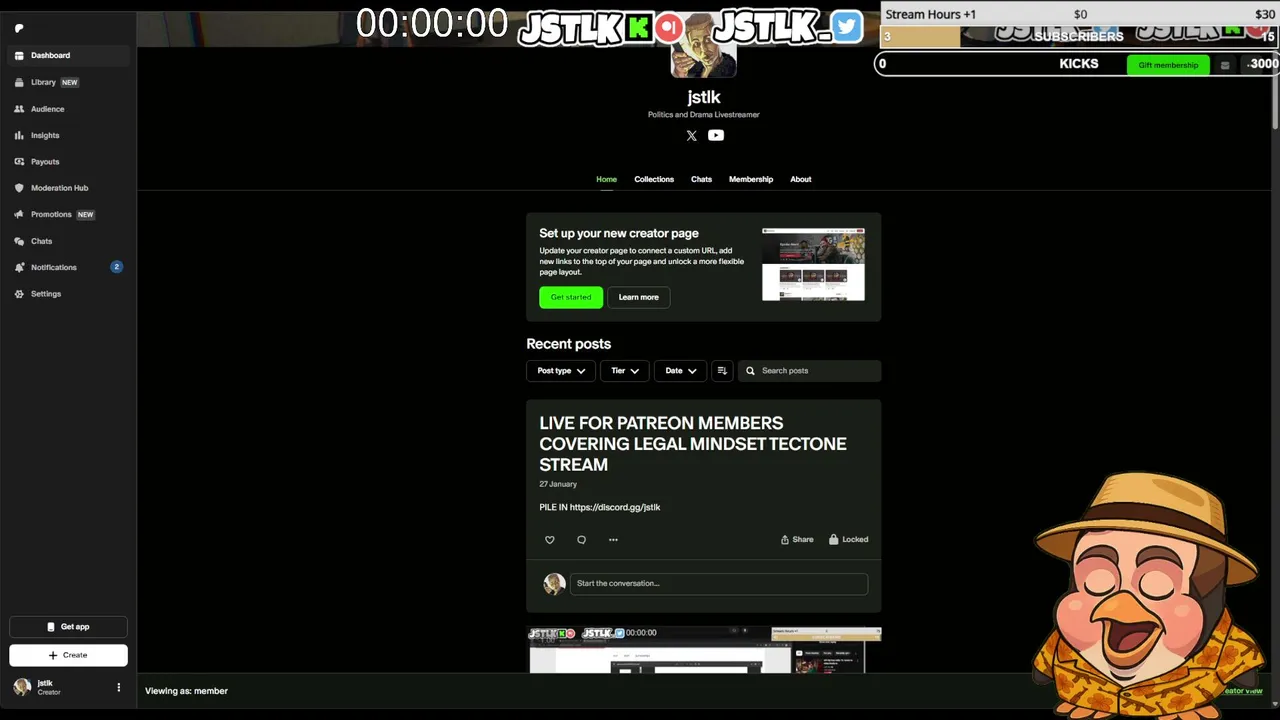The image size is (1280, 720).
Task: Click the search magnifier icon
Action: 750,371
